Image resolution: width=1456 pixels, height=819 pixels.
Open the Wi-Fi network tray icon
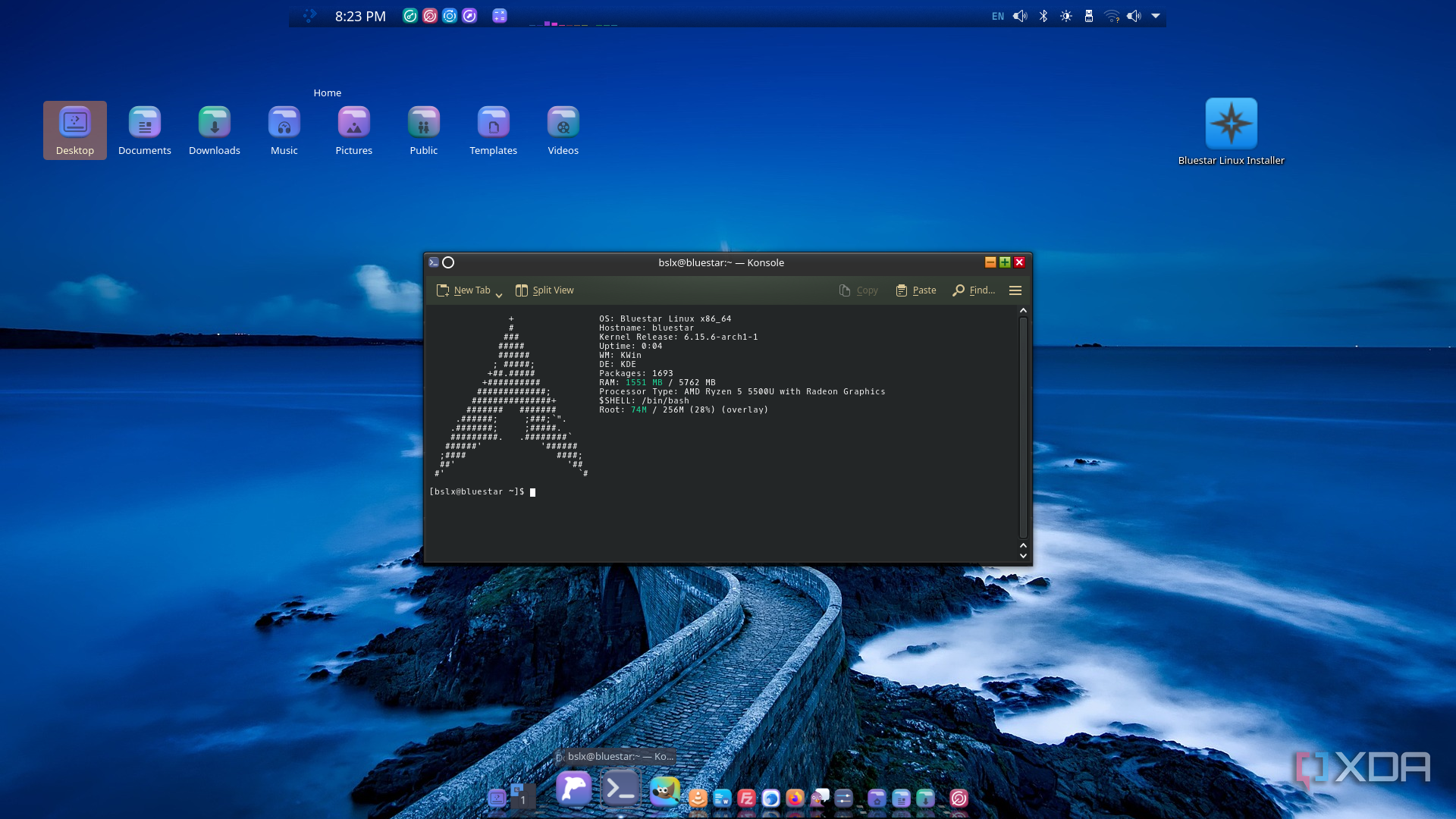1112,16
